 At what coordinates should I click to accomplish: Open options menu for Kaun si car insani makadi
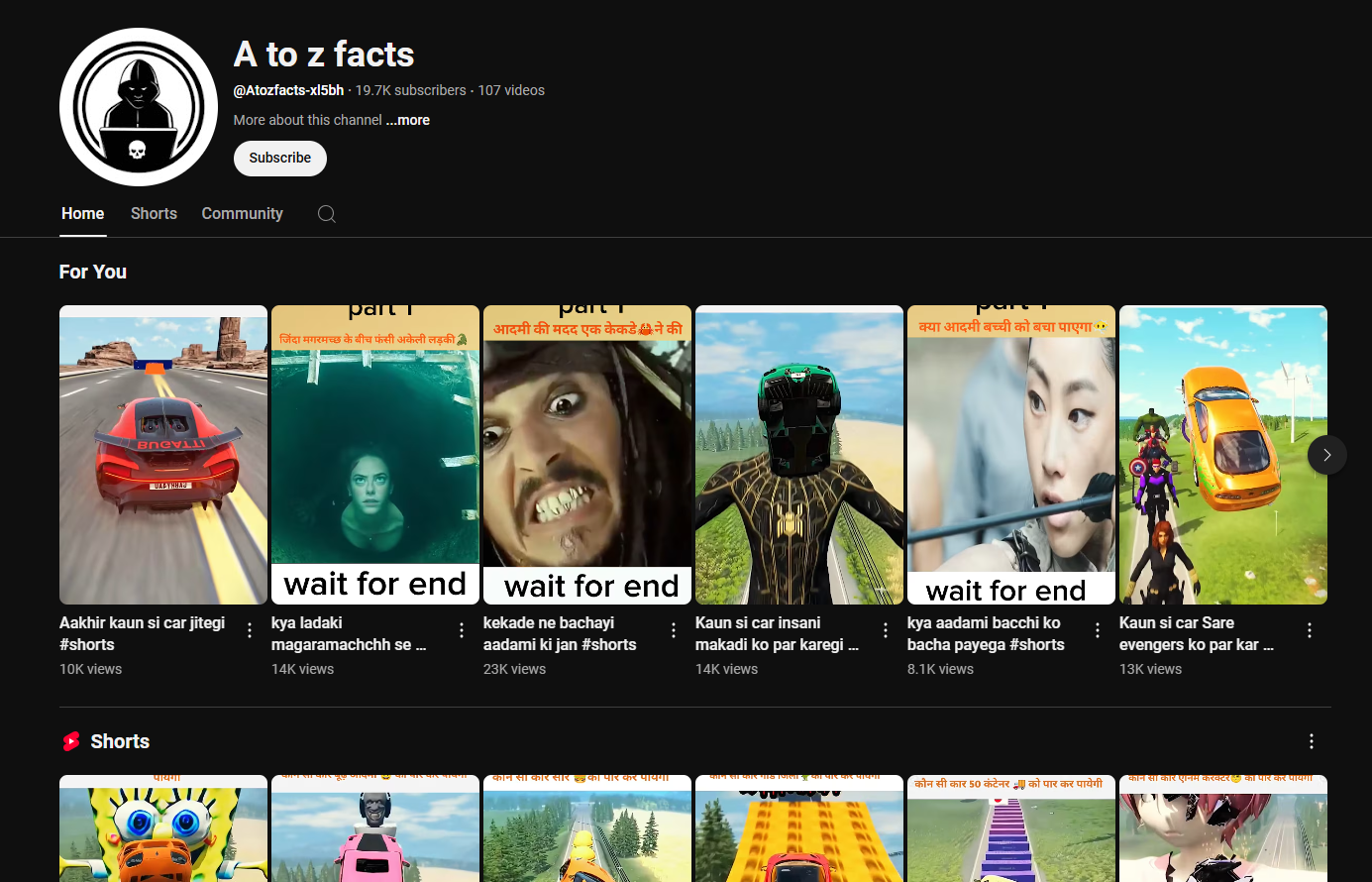tap(886, 630)
